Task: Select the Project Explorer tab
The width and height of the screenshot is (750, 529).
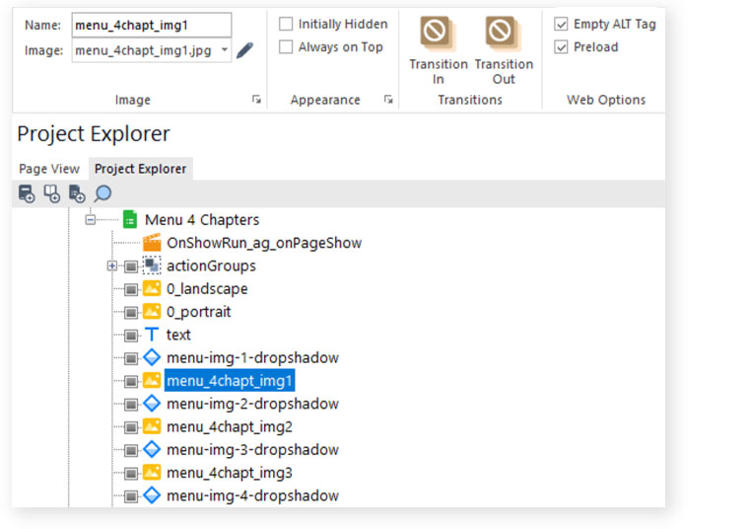Action: point(140,169)
